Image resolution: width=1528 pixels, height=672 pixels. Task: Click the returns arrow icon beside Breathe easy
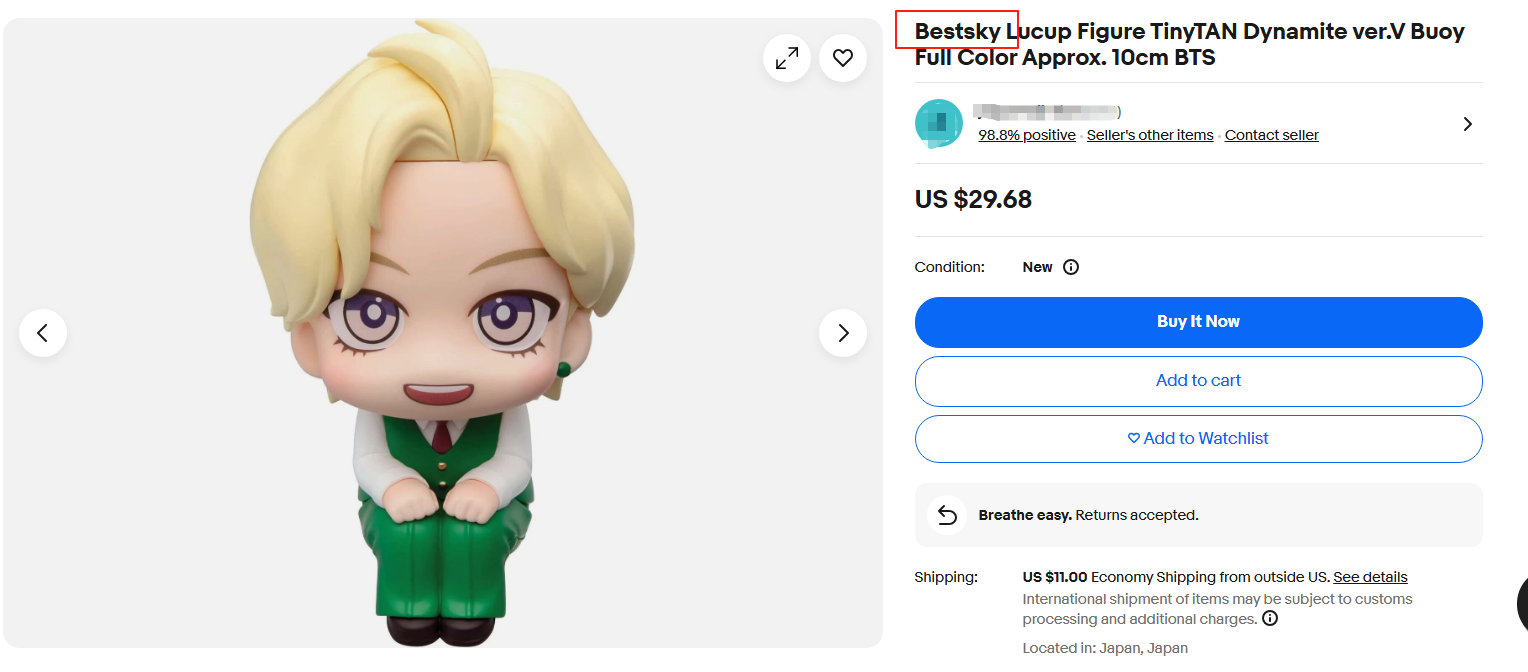[x=947, y=515]
